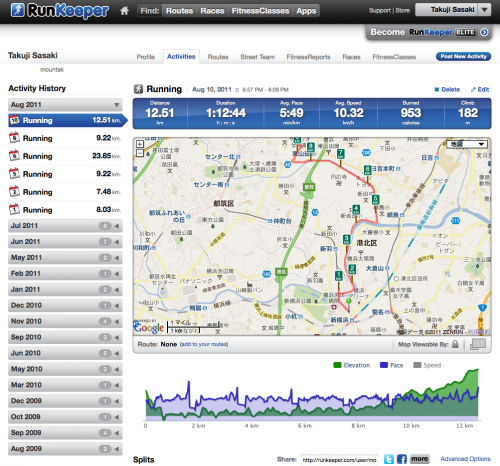Open the Street Team tab

tap(258, 57)
